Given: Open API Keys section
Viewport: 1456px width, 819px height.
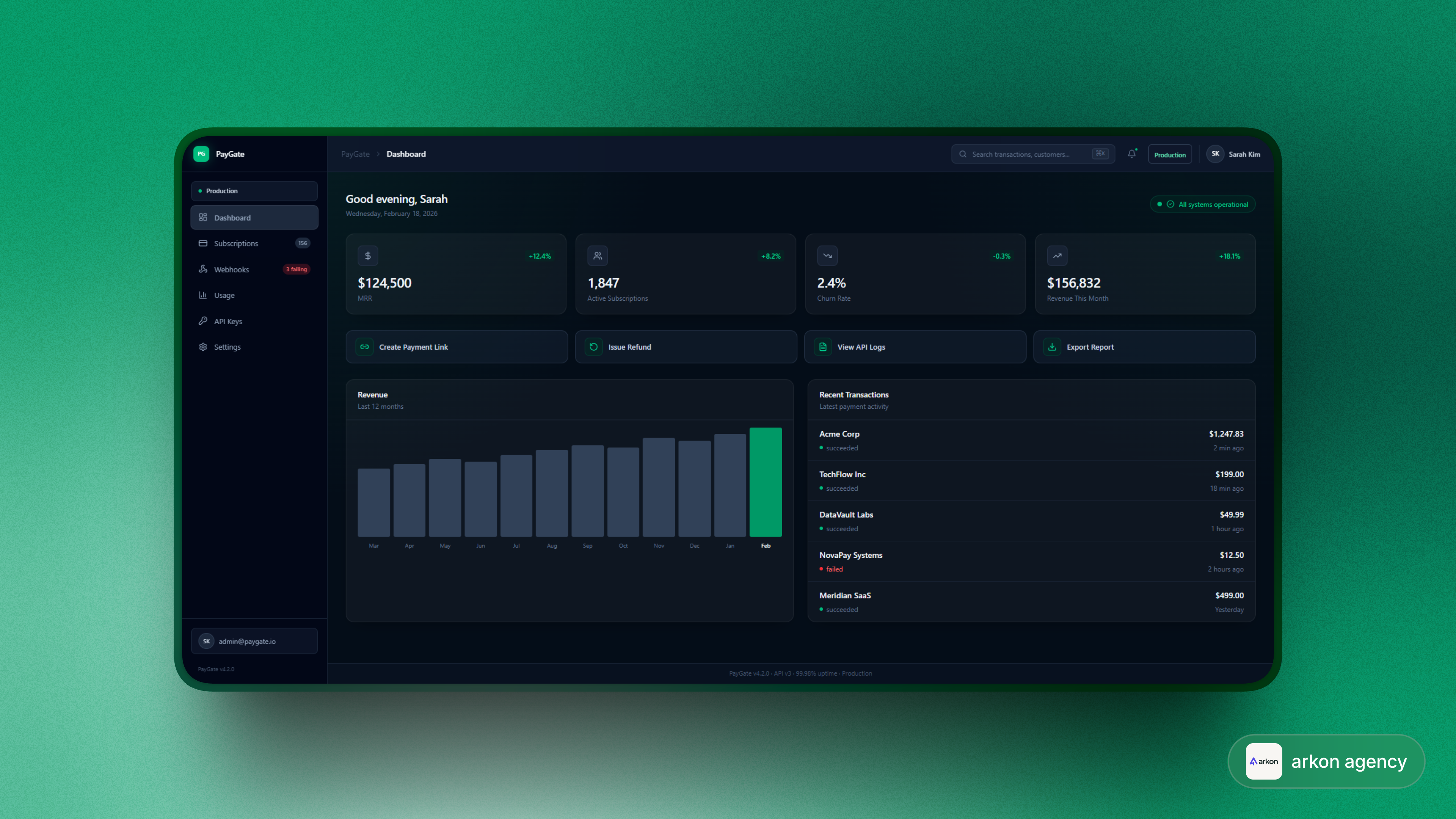Looking at the screenshot, I should [254, 321].
